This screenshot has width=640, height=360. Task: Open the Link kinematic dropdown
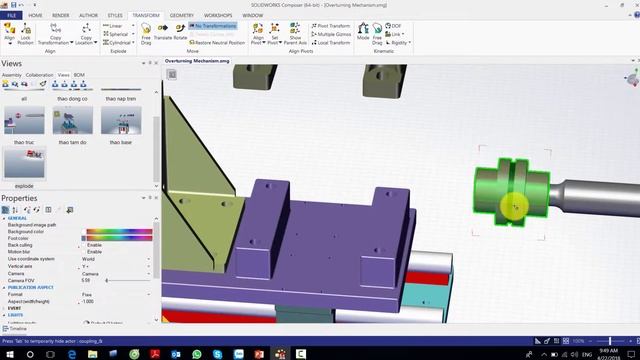tap(403, 34)
